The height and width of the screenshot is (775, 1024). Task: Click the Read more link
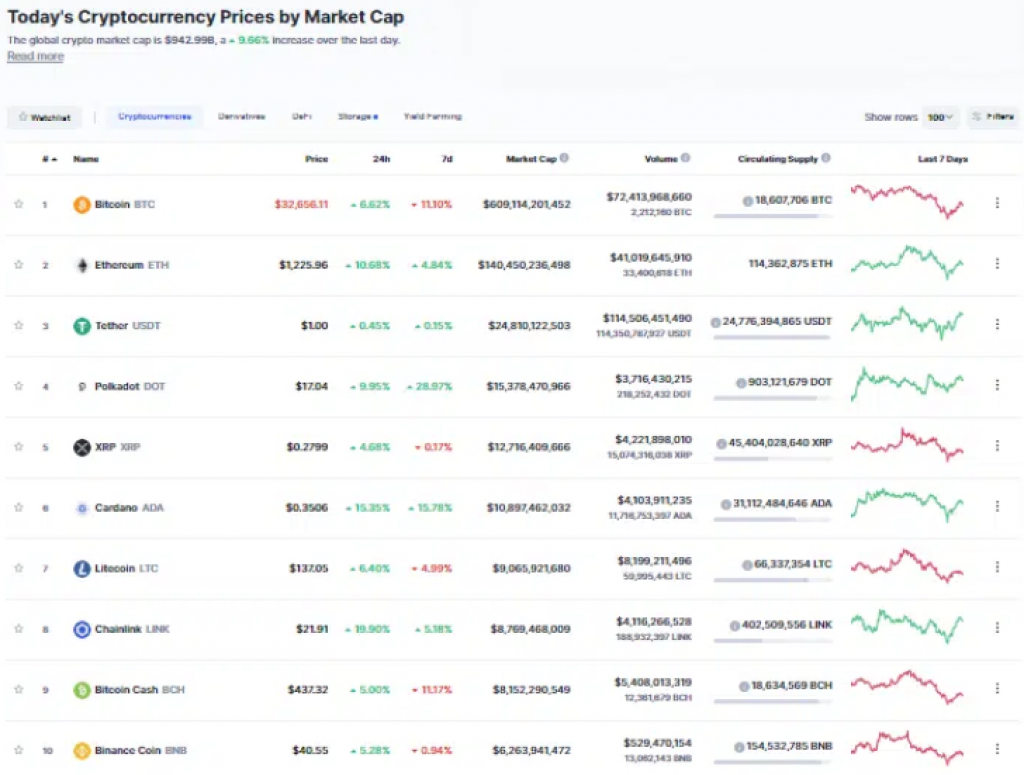coord(34,56)
